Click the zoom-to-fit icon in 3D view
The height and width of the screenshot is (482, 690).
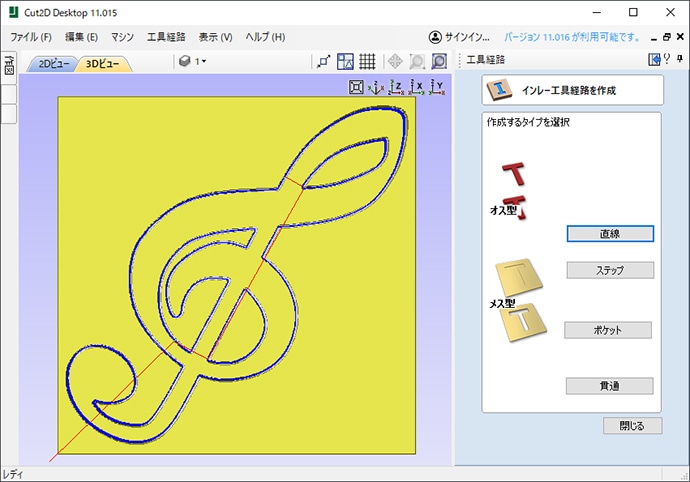(x=355, y=87)
